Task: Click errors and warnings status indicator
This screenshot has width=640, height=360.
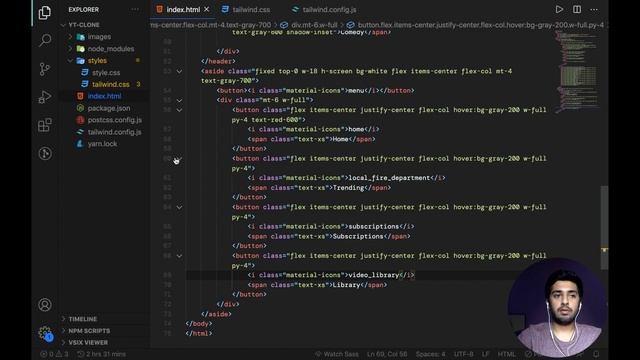Action: pos(54,354)
